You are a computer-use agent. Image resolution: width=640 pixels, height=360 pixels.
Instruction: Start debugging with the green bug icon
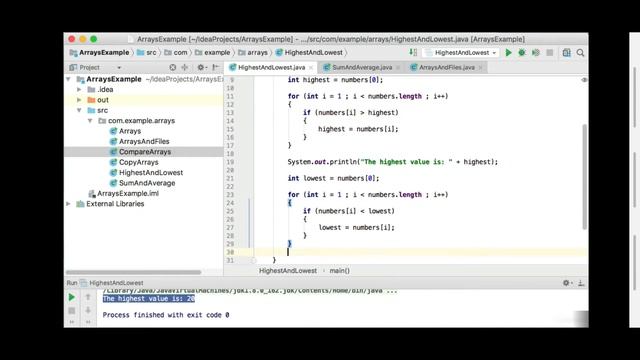click(522, 53)
